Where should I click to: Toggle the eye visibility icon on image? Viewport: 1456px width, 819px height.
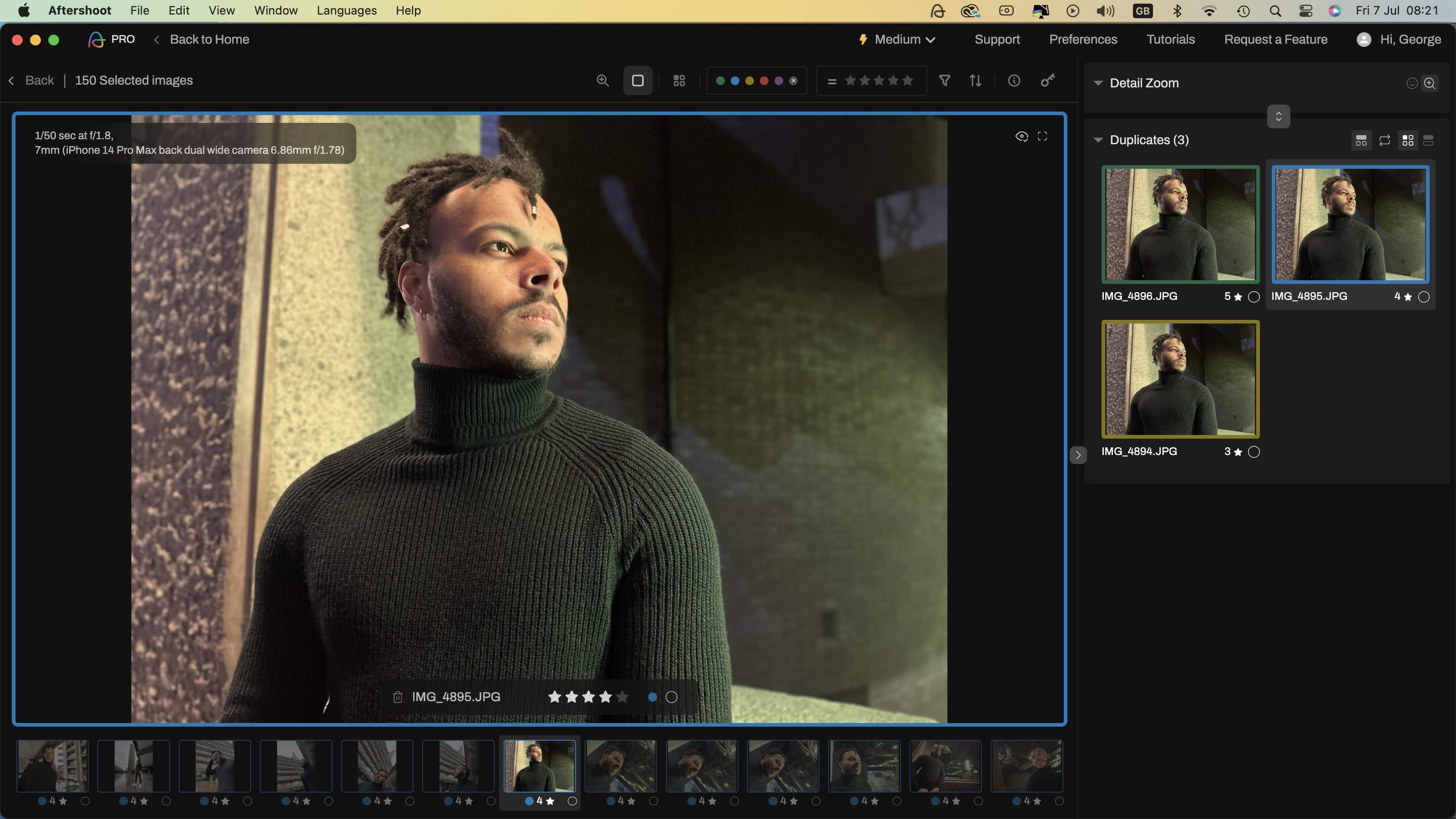[1021, 136]
